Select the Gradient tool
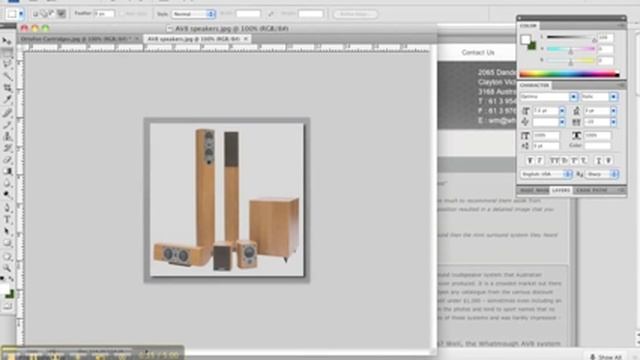Viewport: 640px width, 360px height. (x=7, y=171)
